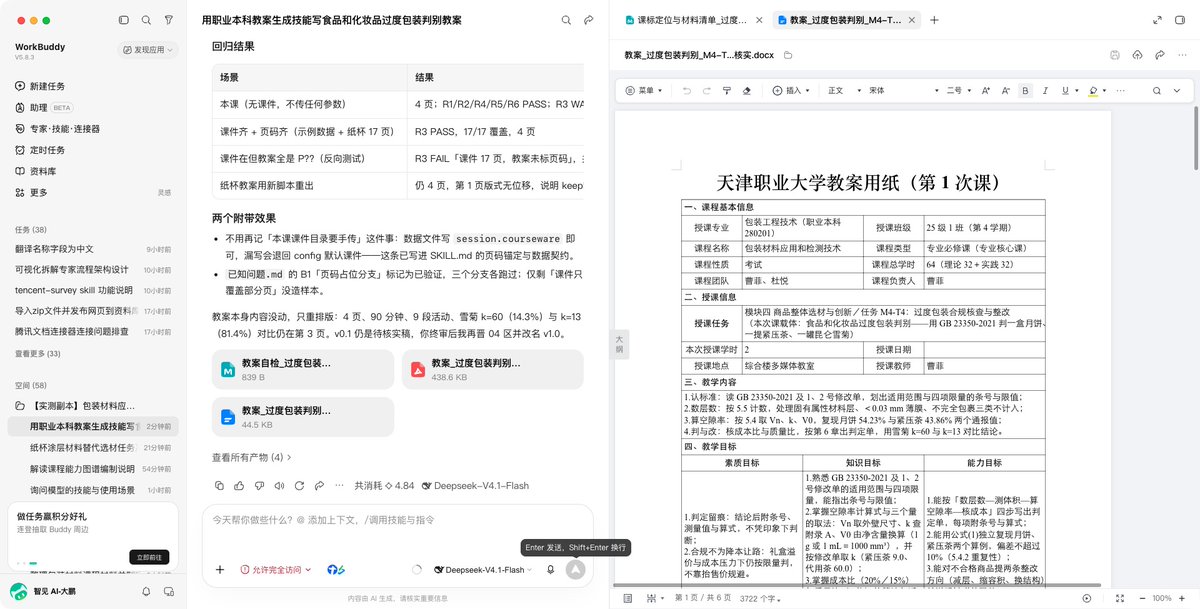Open 专家·技能·连接器 in sidebar

pyautogui.click(x=57, y=129)
